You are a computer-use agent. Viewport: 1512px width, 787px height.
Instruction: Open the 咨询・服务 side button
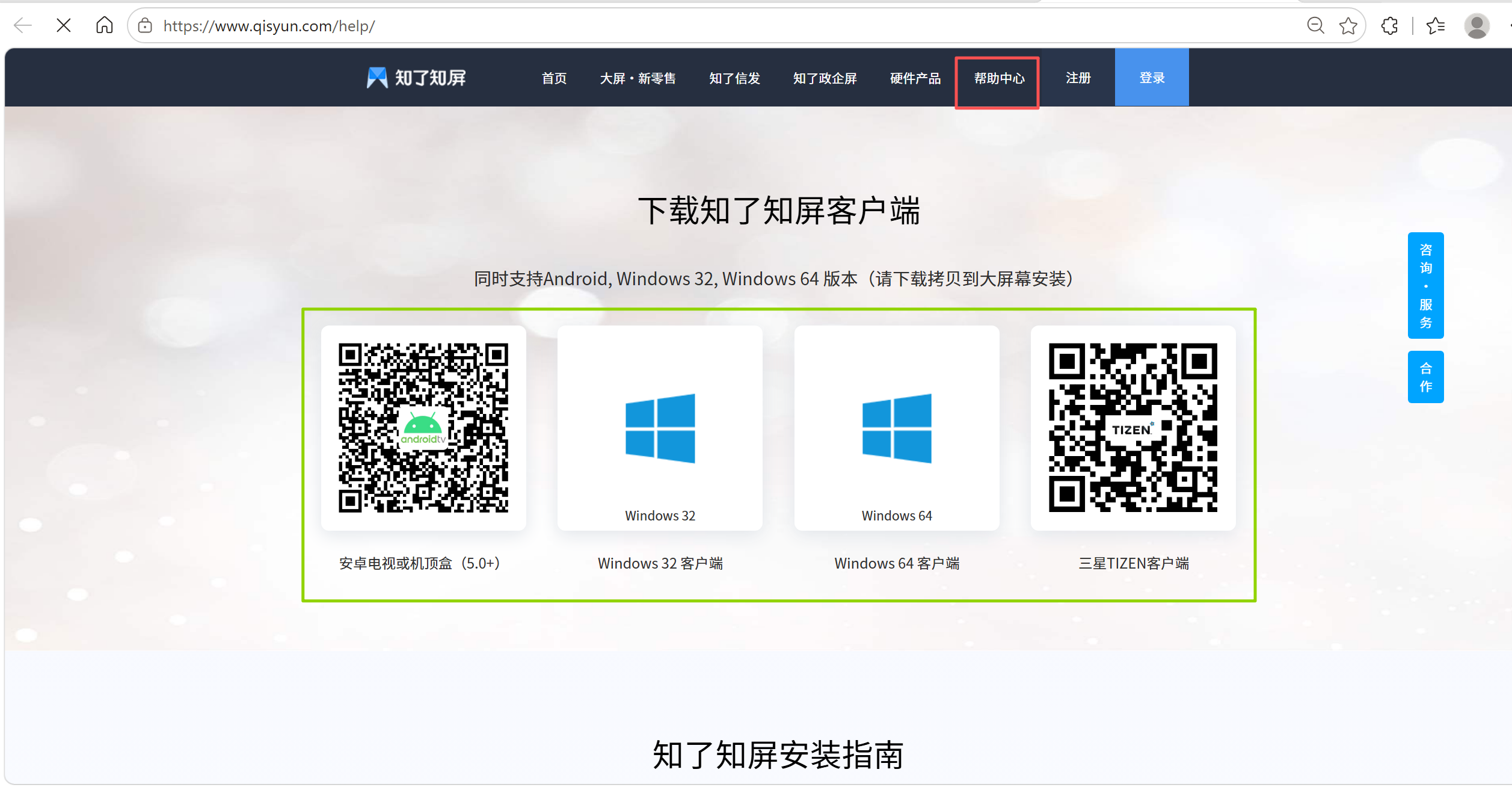(1425, 286)
